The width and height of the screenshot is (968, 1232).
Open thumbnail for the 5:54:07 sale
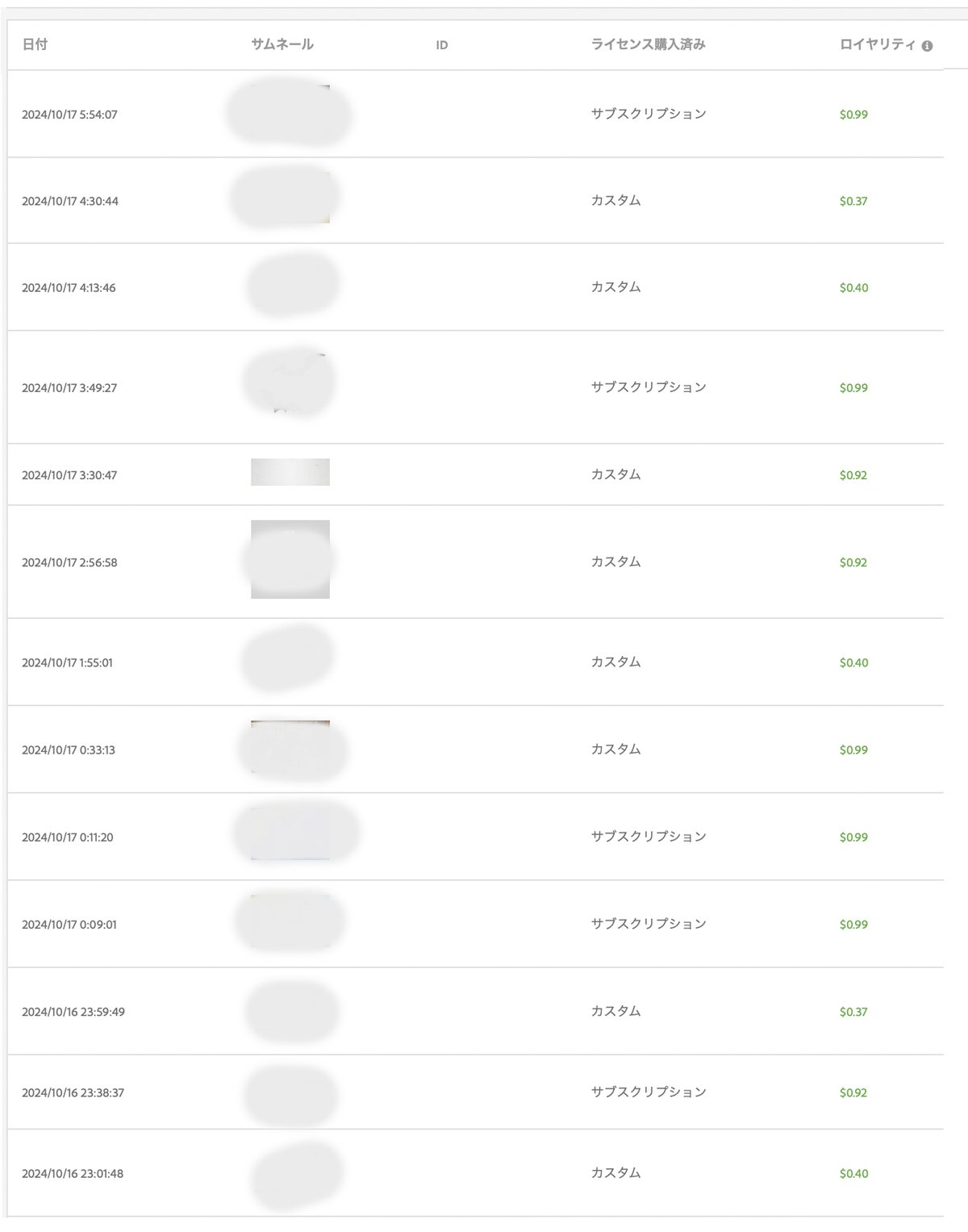[290, 114]
